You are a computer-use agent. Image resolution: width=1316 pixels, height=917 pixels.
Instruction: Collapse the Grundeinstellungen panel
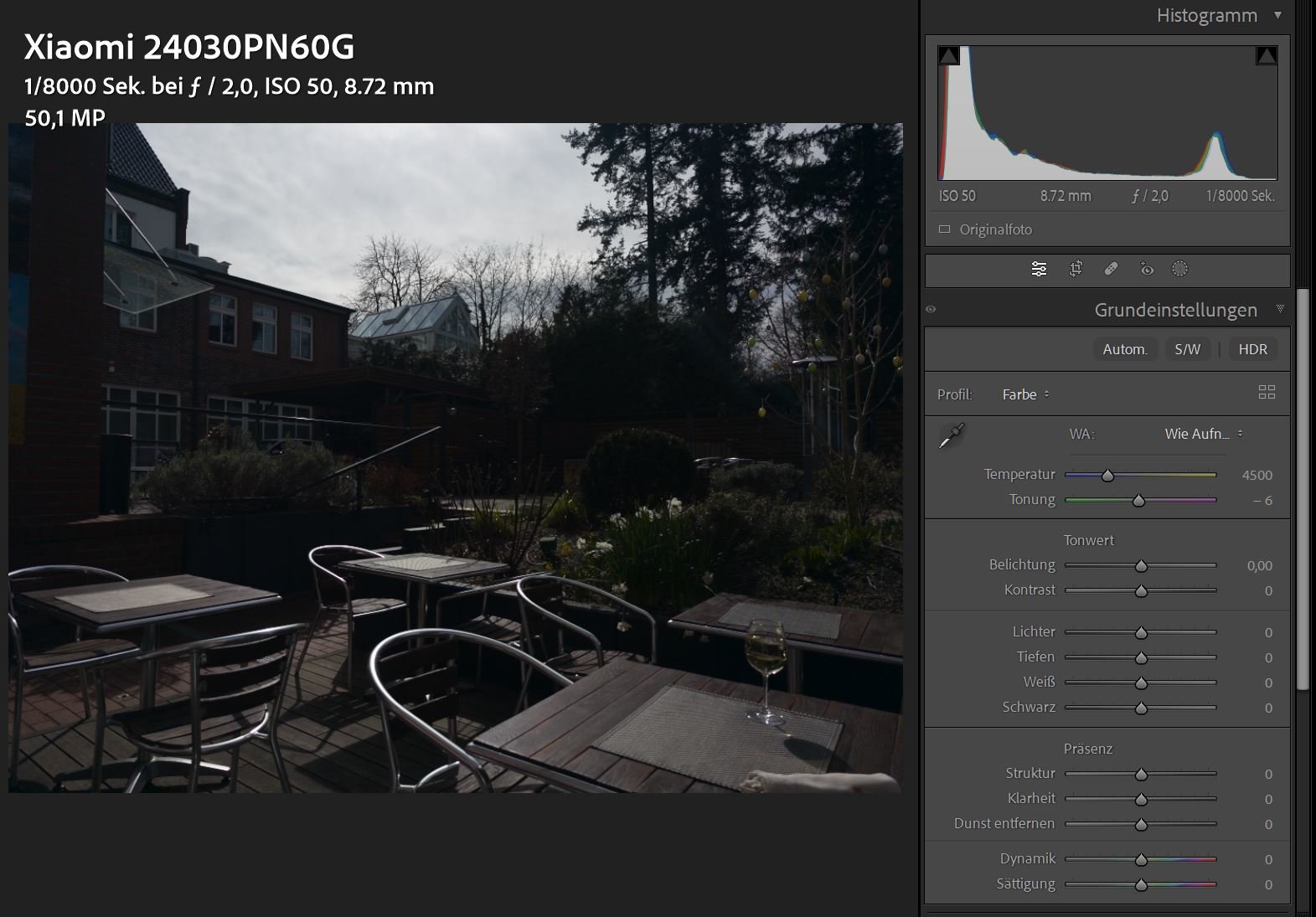click(x=1279, y=310)
